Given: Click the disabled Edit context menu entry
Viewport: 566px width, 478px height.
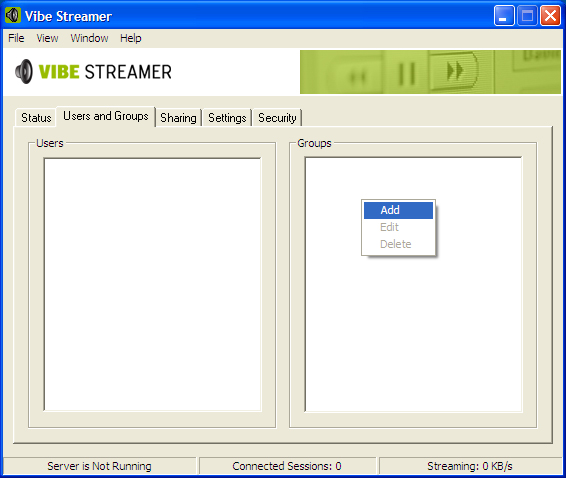Looking at the screenshot, I should point(398,227).
